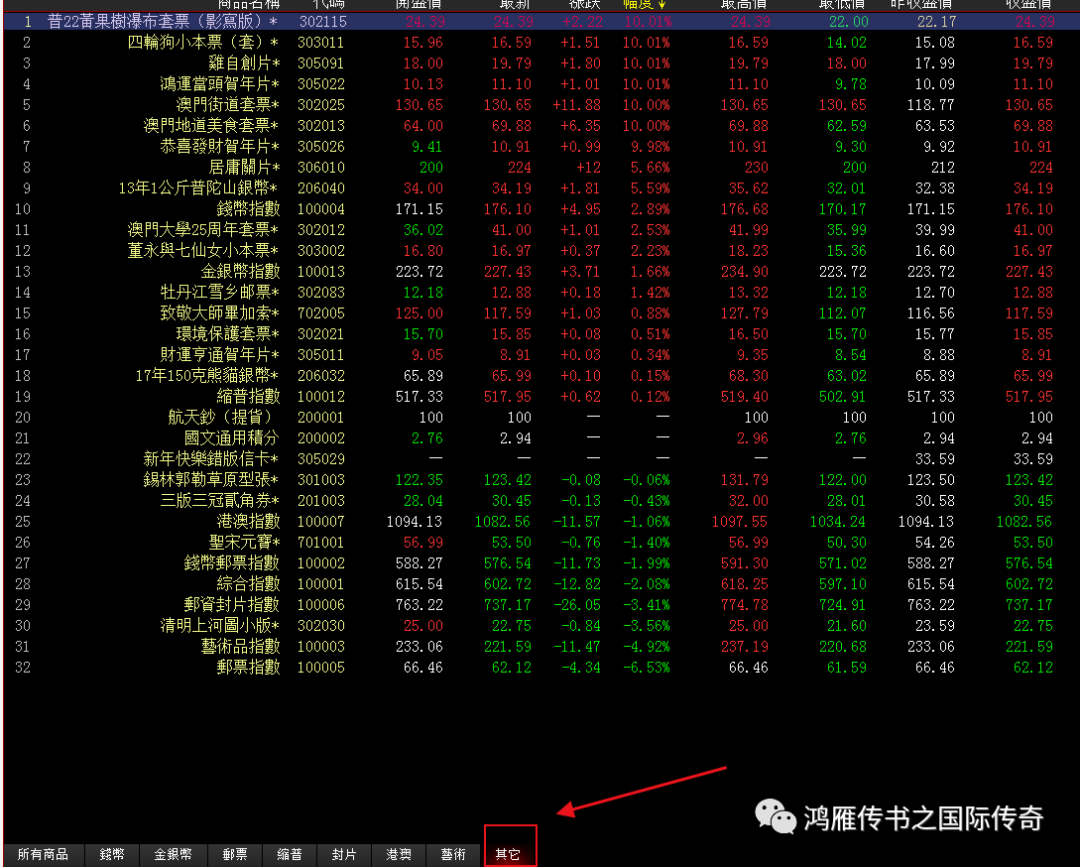Open 錫林郭勒草原型張 quote row

click(x=541, y=480)
